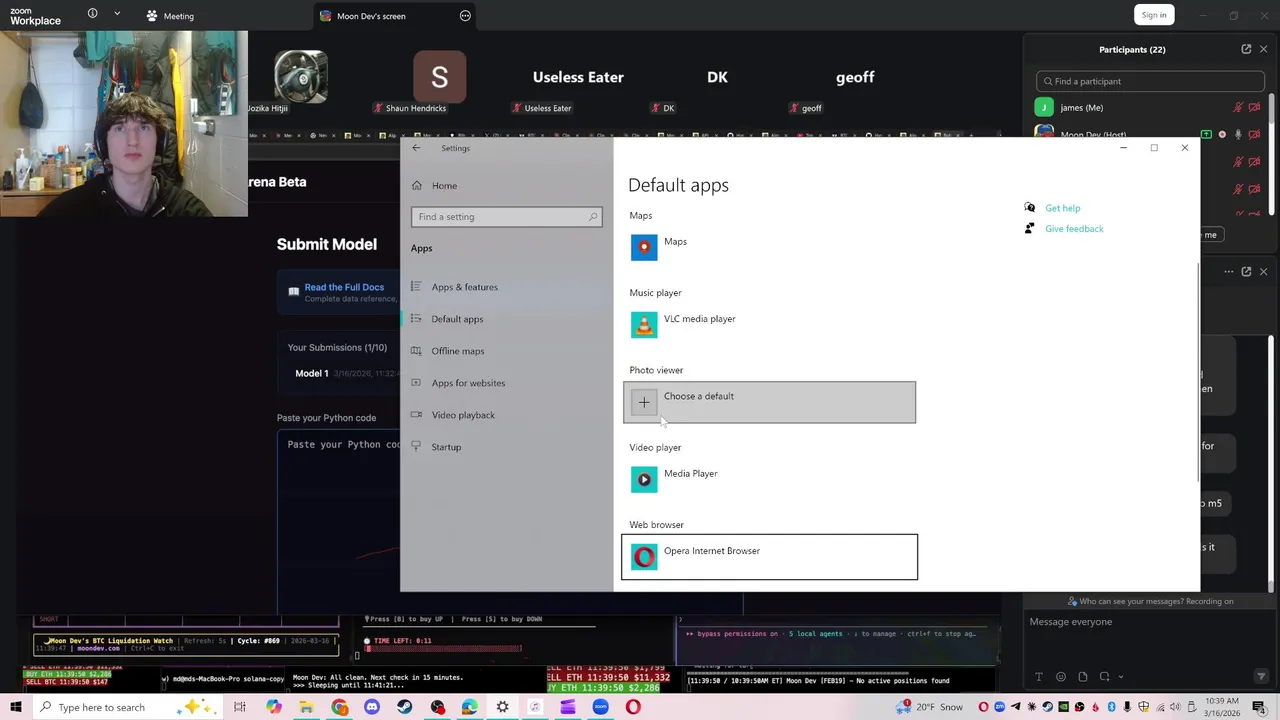Select Default apps in Settings sidebar
1280x720 pixels.
pyautogui.click(x=457, y=319)
